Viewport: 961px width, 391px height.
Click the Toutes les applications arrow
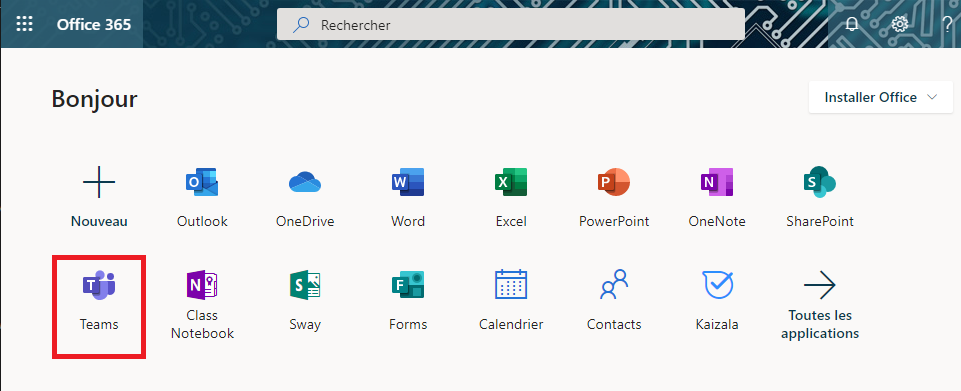(x=819, y=285)
